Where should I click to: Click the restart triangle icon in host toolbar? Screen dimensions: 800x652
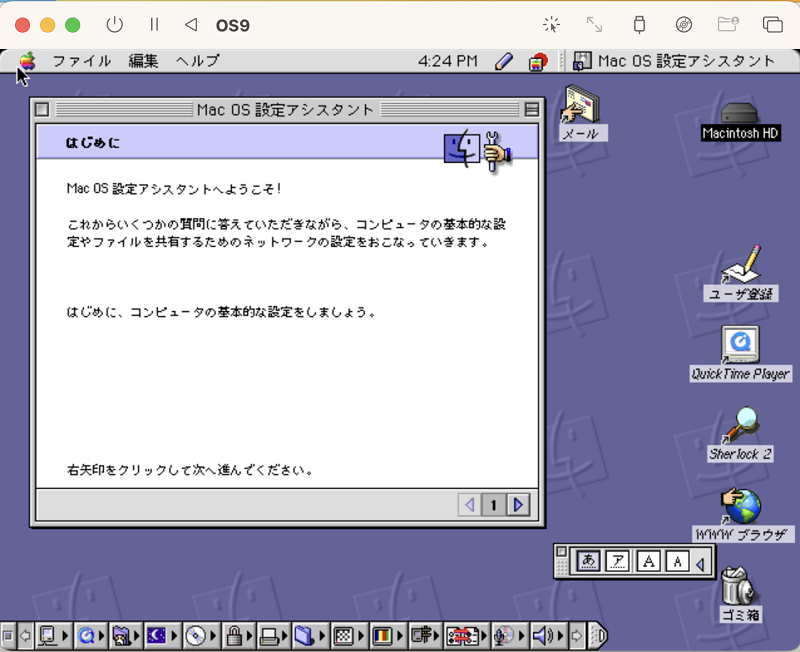click(191, 24)
